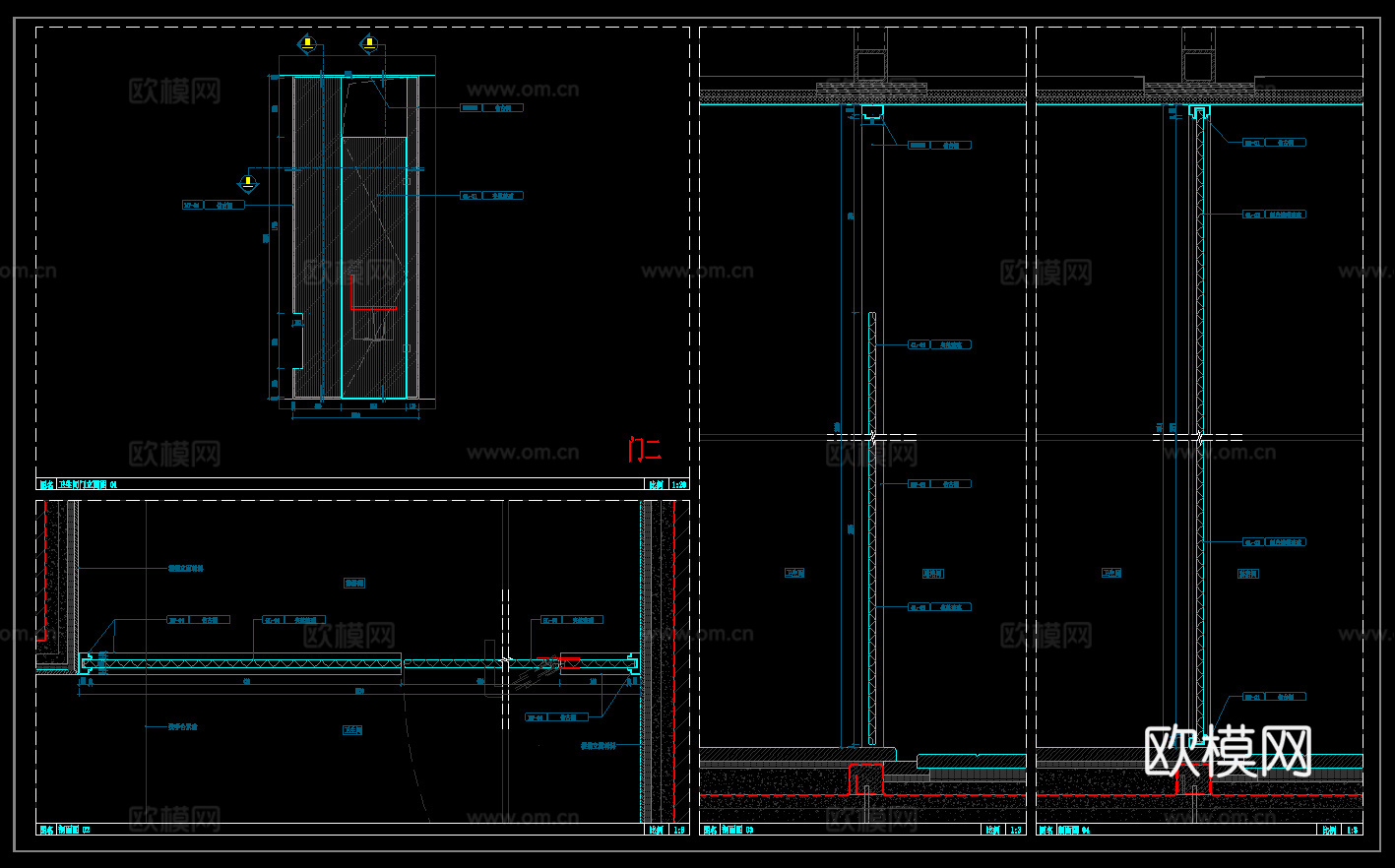This screenshot has width=1395, height=868.
Task: Select the red L-shaped door handle in the elevation
Action: (373, 292)
